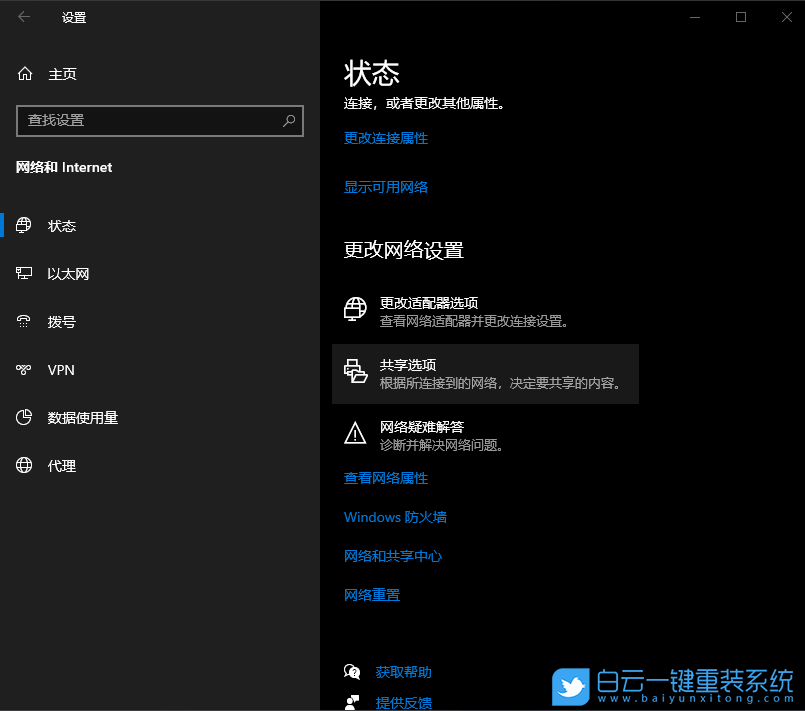Click the 获取帮助 icon
805x711 pixels.
tap(352, 672)
